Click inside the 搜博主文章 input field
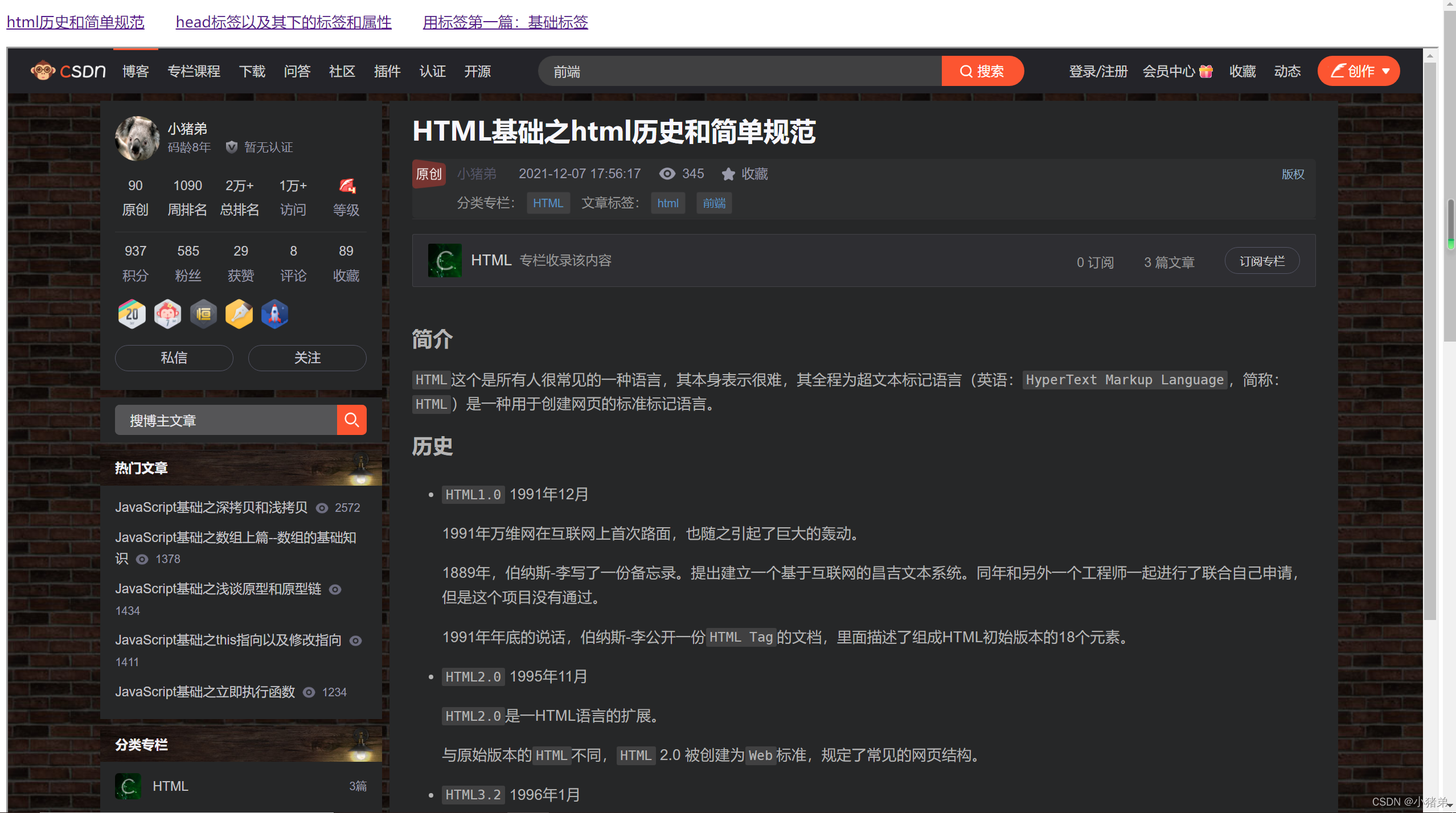1456x813 pixels. [x=225, y=420]
